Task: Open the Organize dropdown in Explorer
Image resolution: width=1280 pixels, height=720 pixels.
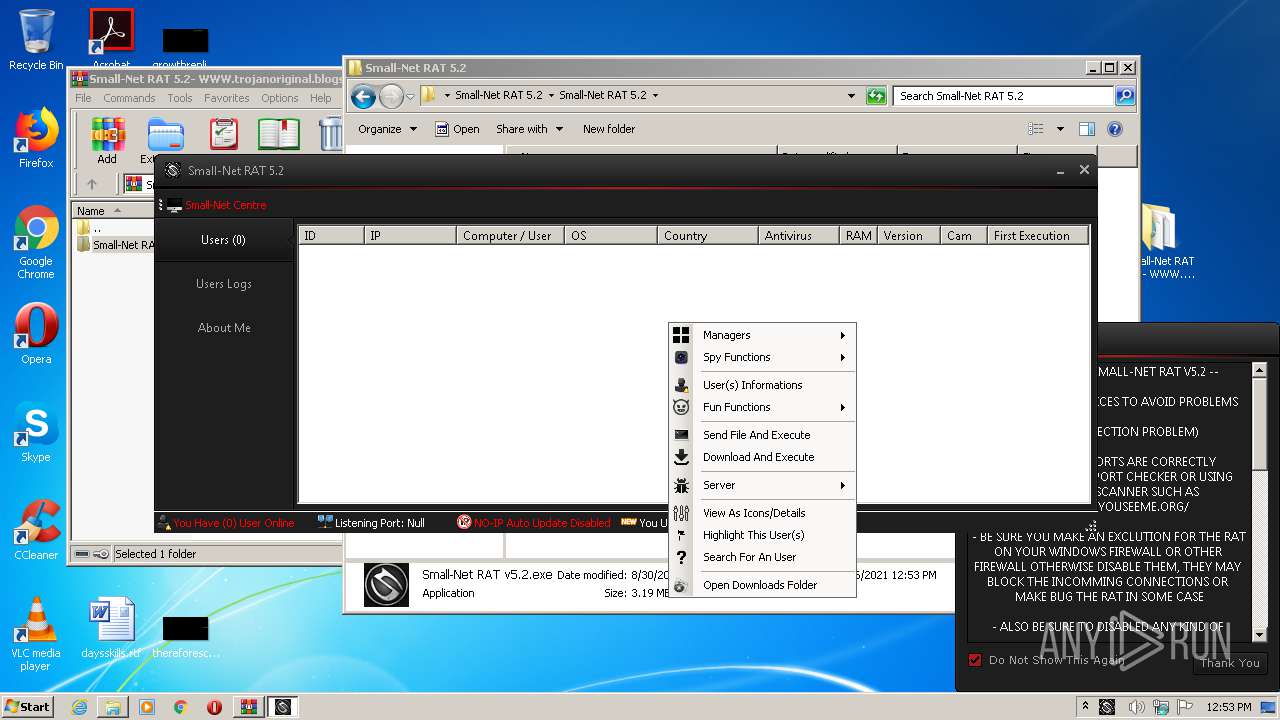Action: tap(386, 129)
